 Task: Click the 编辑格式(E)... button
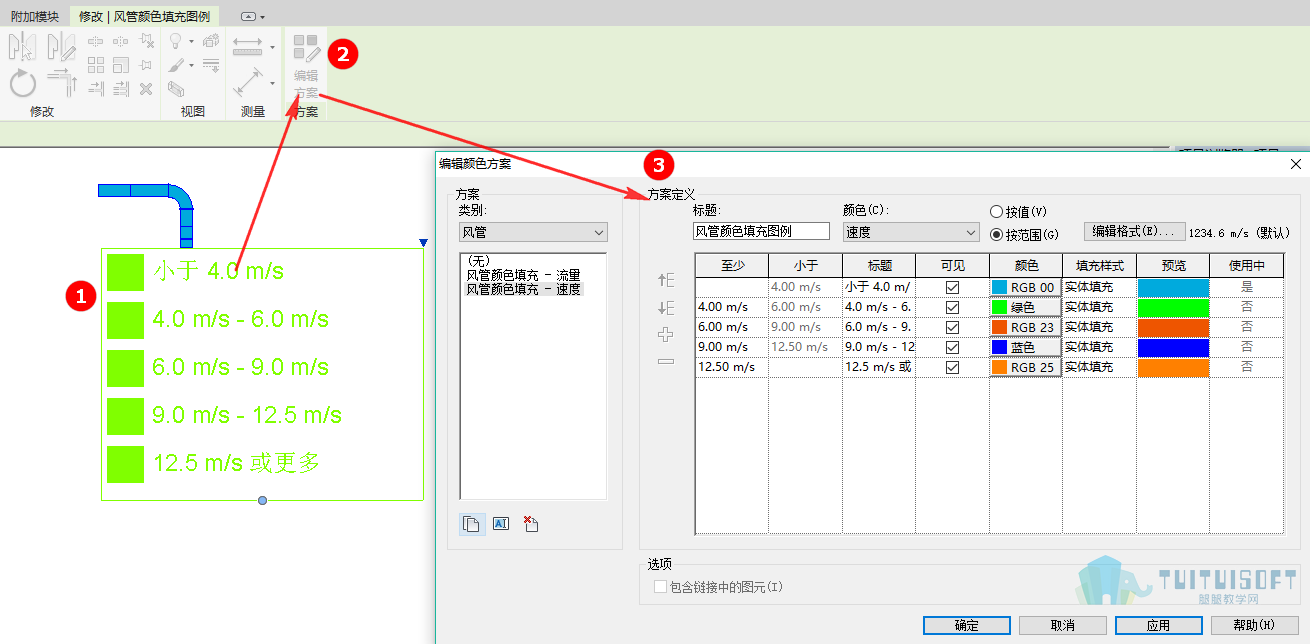(1135, 231)
